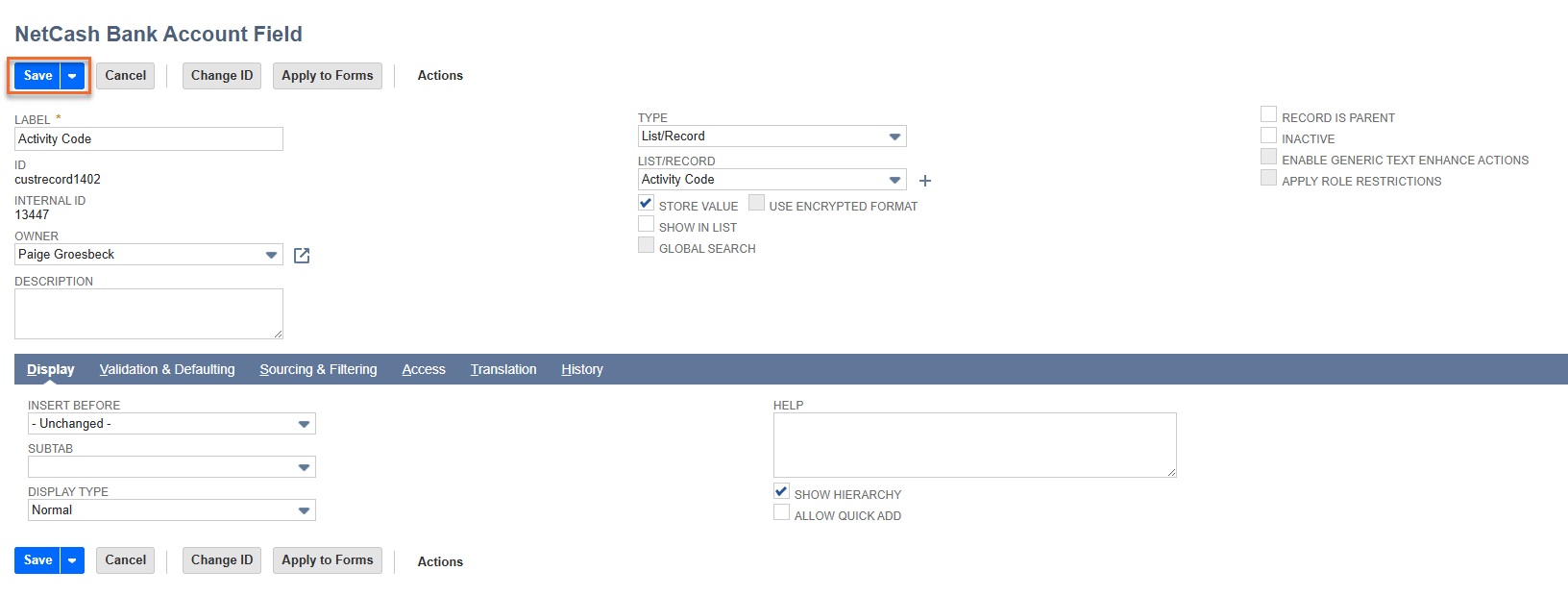Open the bottom Save button dropdown arrow
The image size is (1568, 596).
pyautogui.click(x=72, y=560)
